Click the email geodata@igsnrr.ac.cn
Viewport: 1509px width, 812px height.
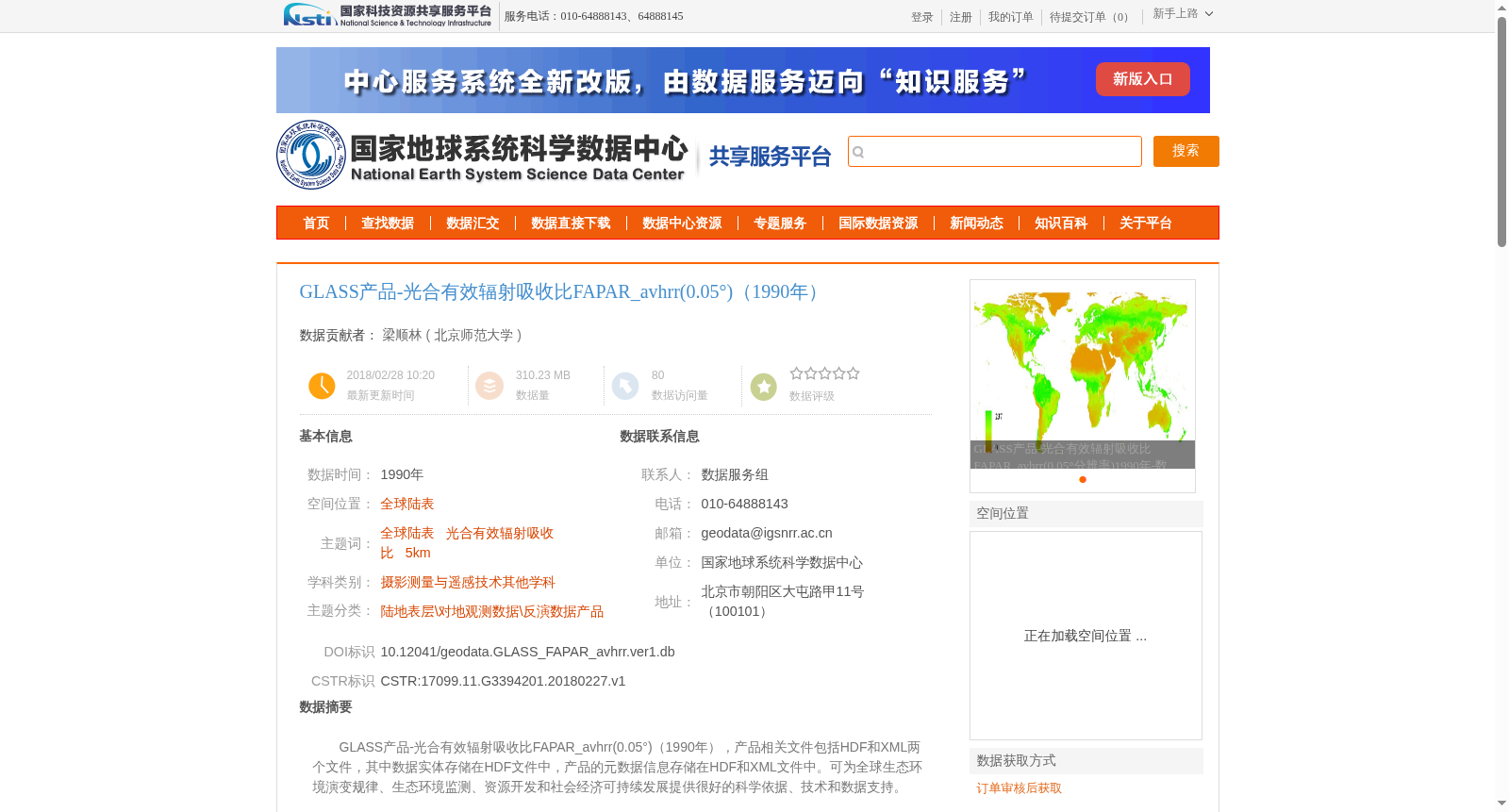click(x=767, y=533)
